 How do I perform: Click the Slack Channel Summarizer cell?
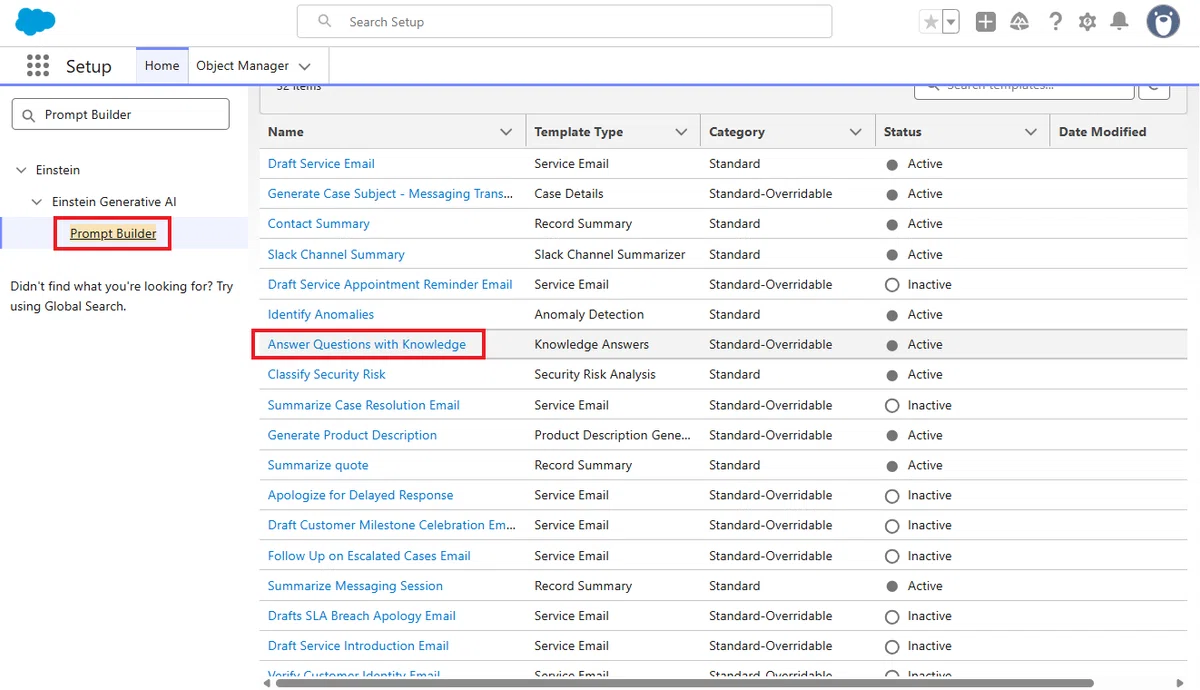pos(610,255)
